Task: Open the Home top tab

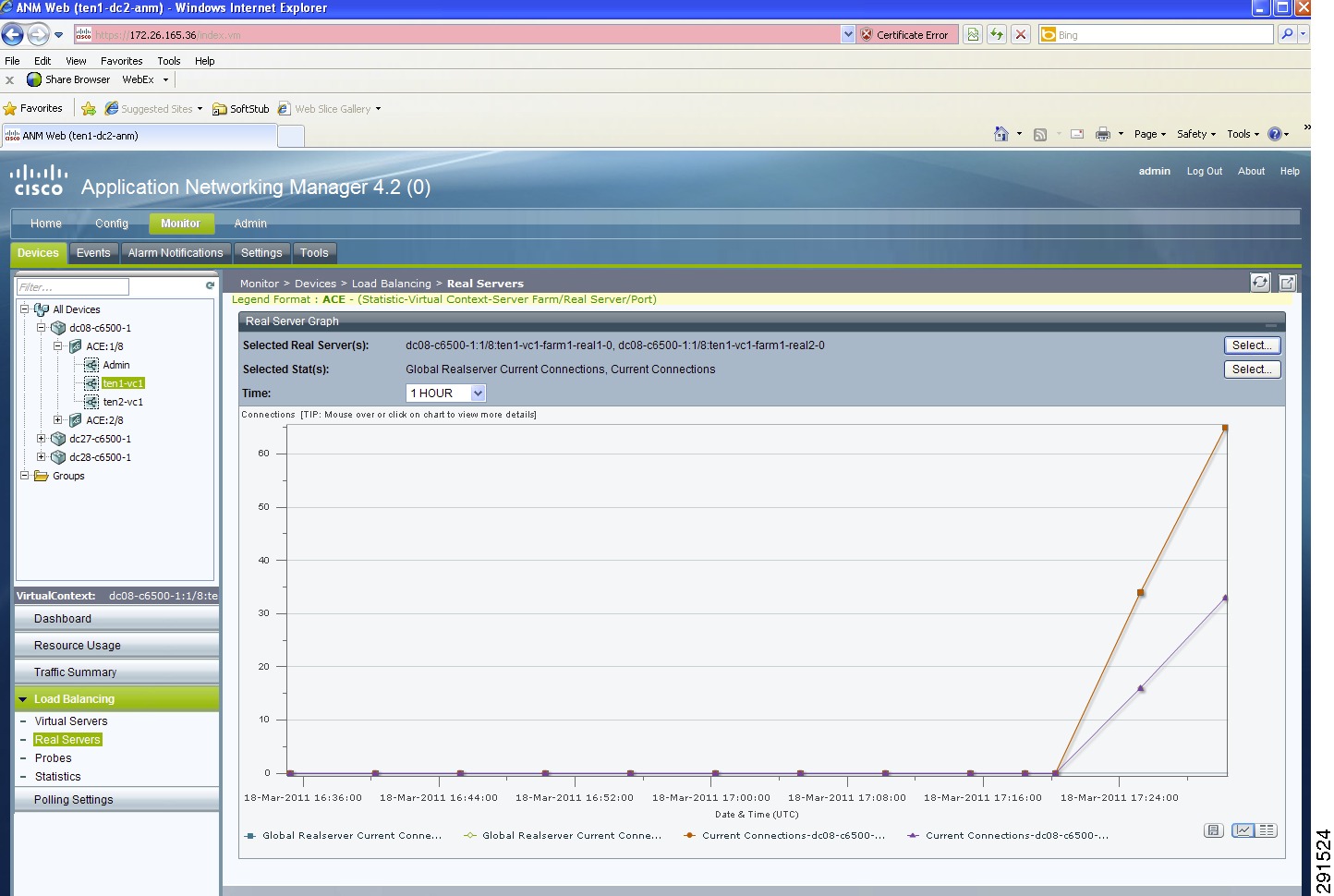Action: point(46,224)
